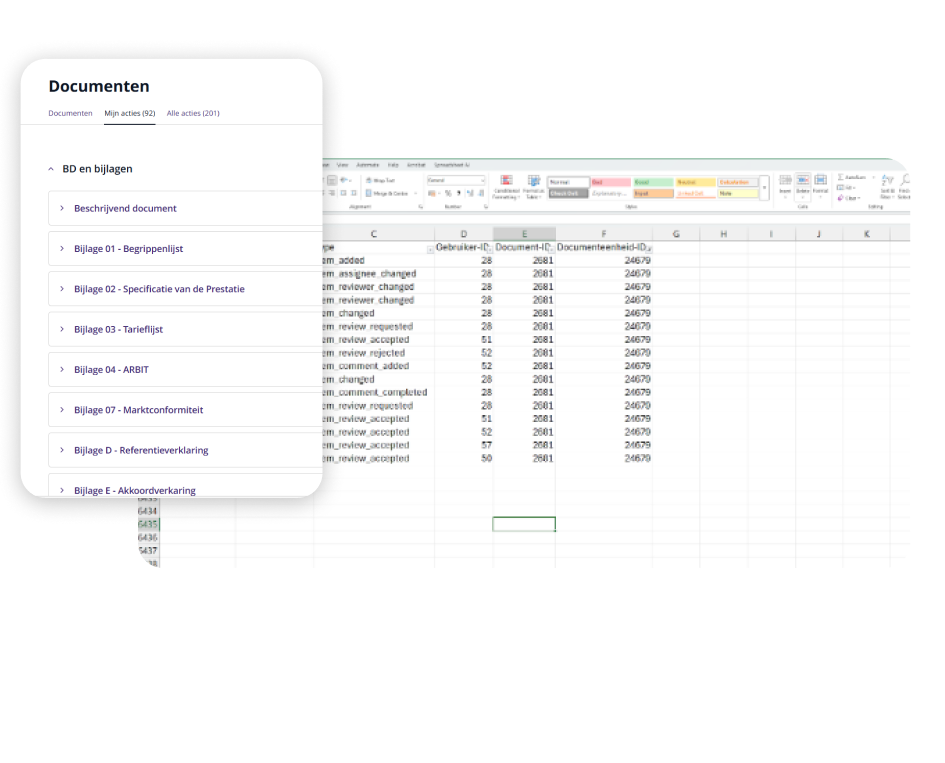
Task: Switch to Mijn acties (92) tab
Action: pyautogui.click(x=130, y=113)
